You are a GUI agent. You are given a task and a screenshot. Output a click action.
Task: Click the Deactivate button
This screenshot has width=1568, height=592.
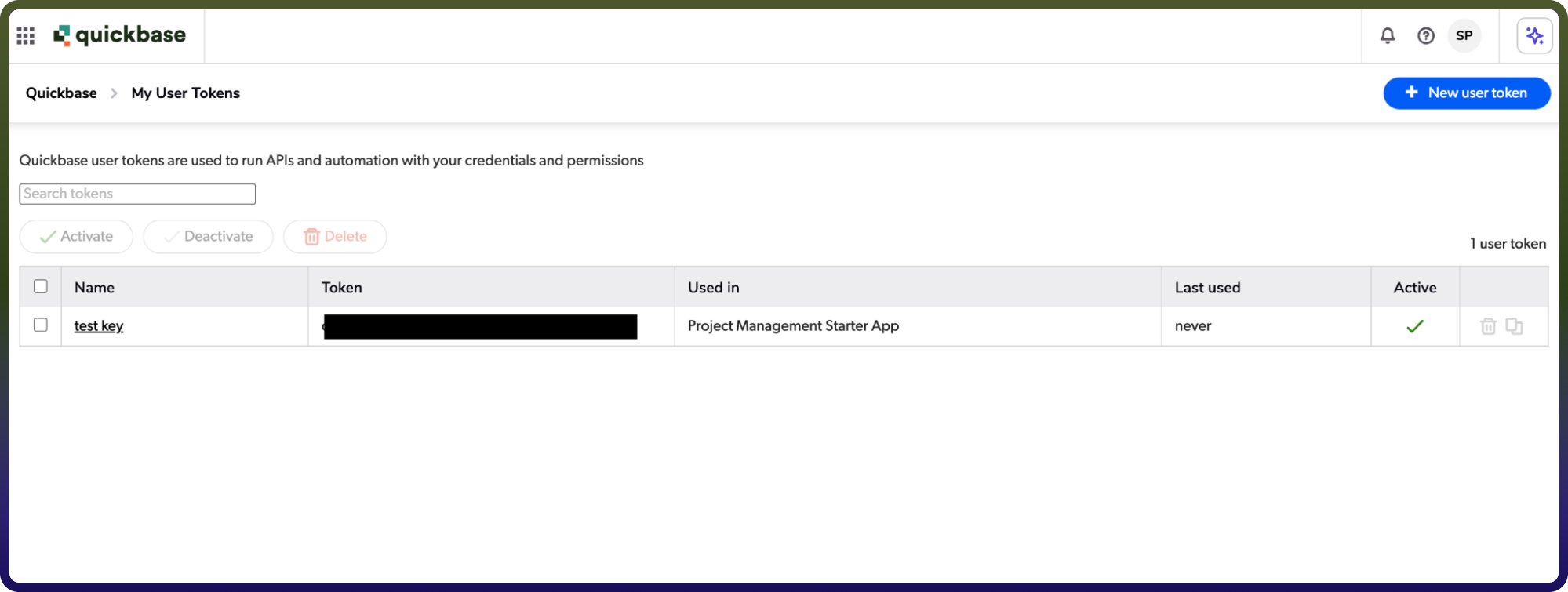pyautogui.click(x=208, y=236)
